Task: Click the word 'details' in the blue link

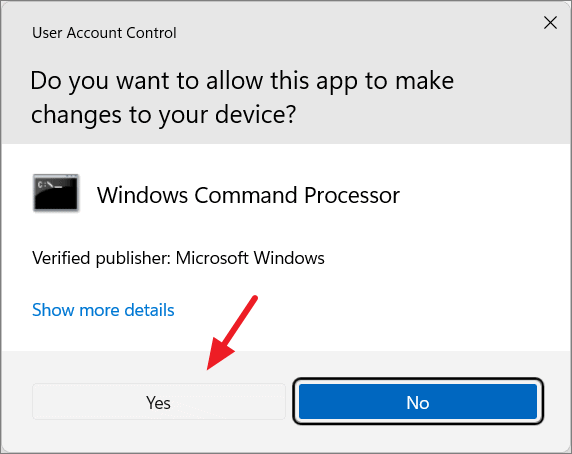Action: click(150, 310)
